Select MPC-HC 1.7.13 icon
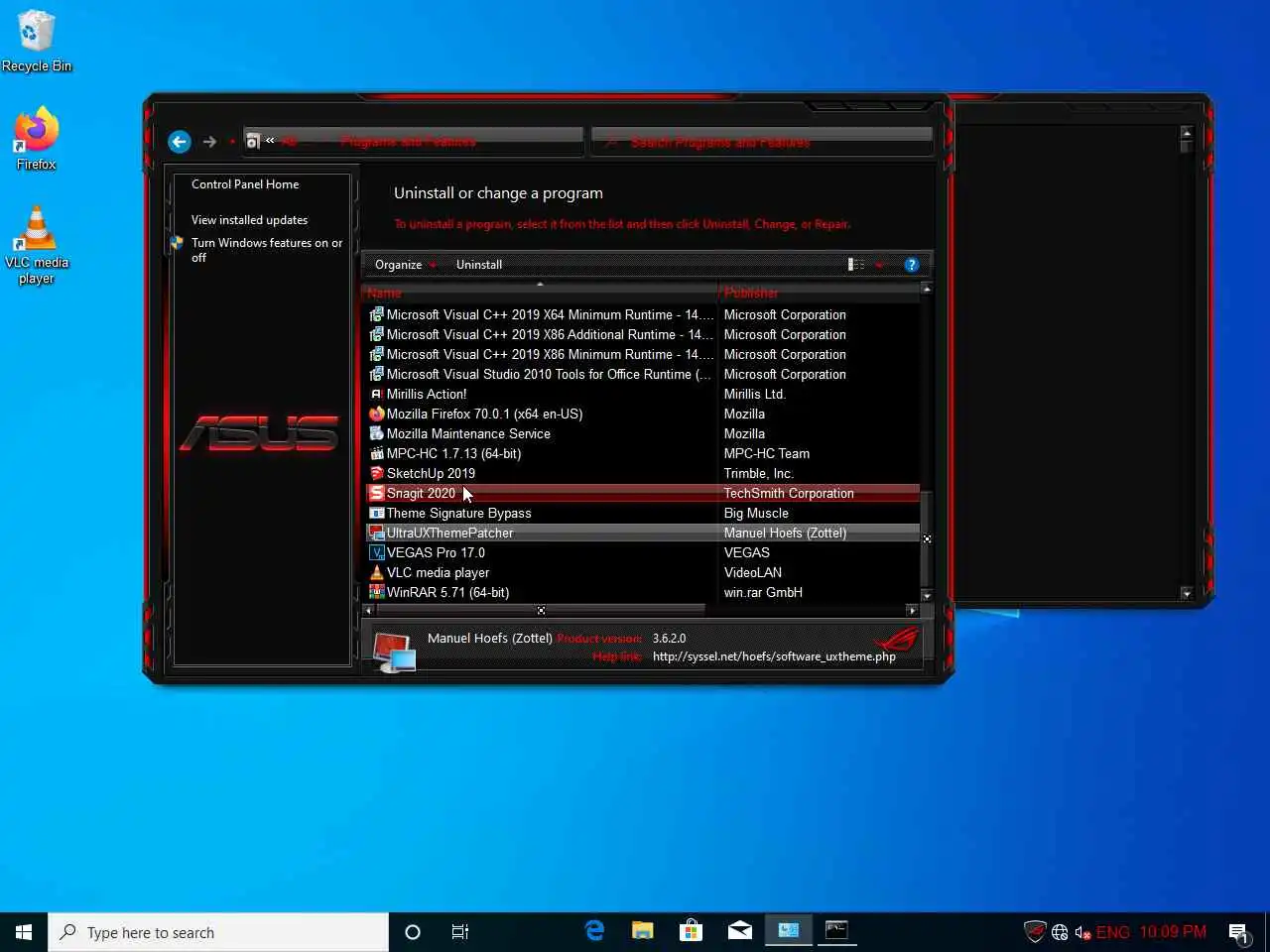Image resolution: width=1270 pixels, height=952 pixels. 376,453
